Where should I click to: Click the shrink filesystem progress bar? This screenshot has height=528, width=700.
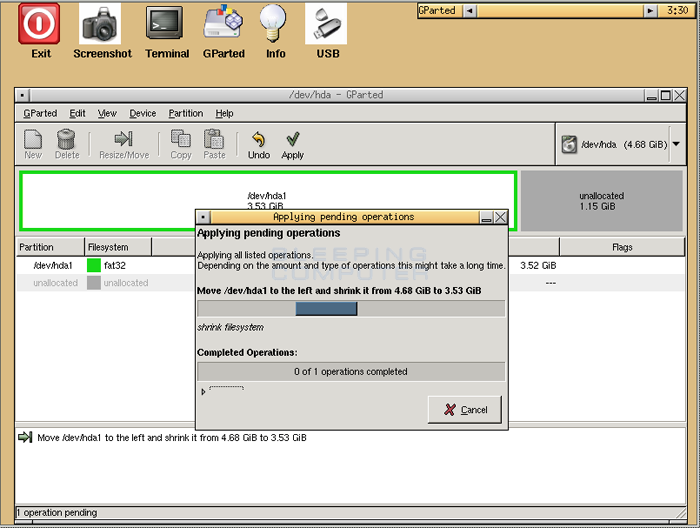pos(350,309)
